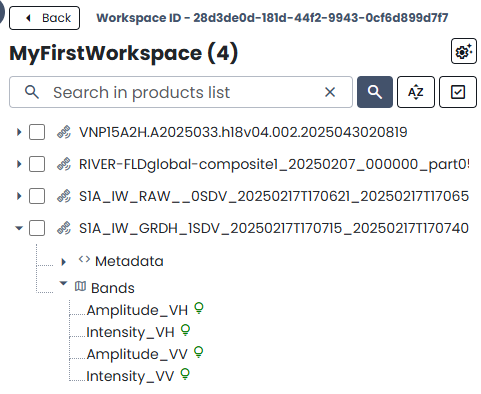Click the Bands map icon
This screenshot has width=481, height=394.
[x=80, y=286]
